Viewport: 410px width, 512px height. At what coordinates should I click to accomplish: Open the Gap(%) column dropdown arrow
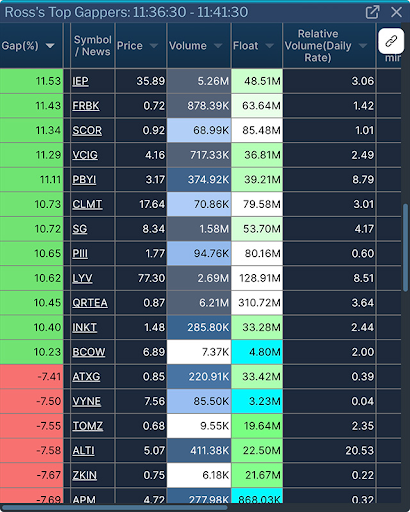click(50, 46)
